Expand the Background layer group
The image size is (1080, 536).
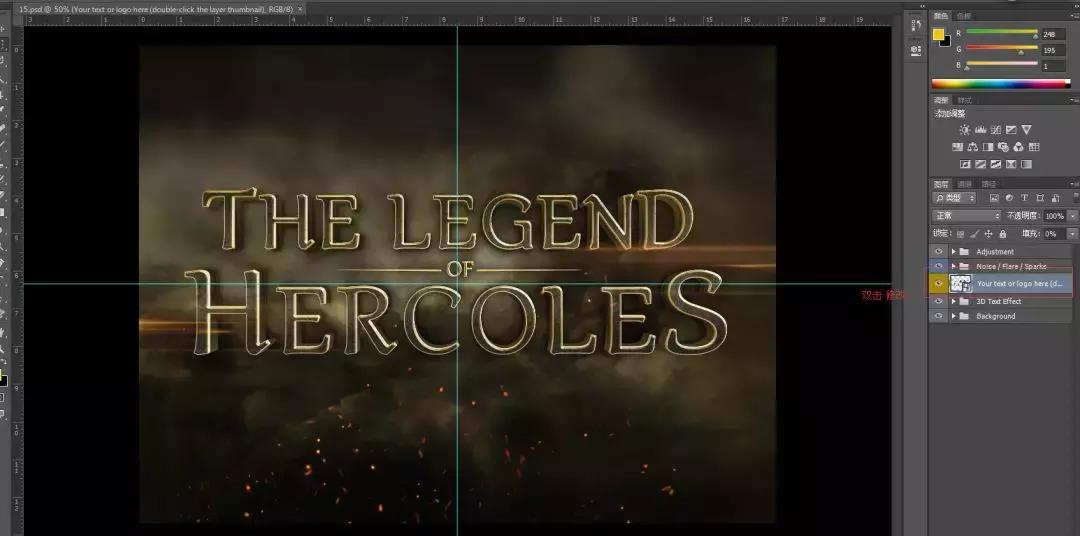[954, 316]
